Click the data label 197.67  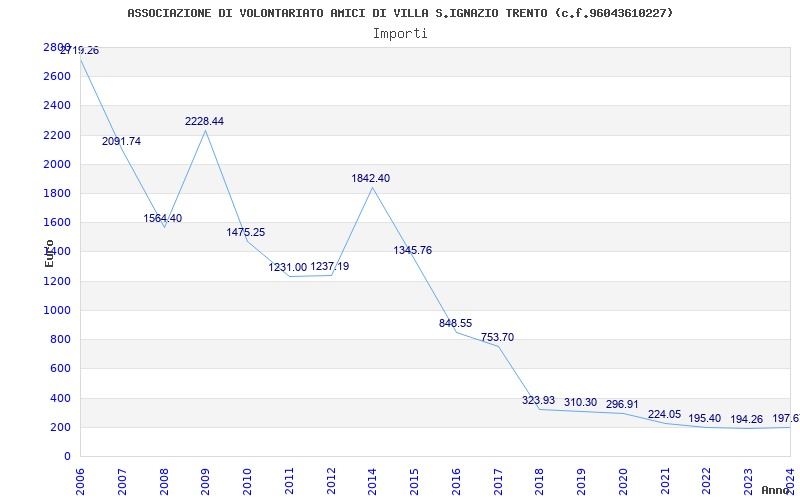point(786,418)
